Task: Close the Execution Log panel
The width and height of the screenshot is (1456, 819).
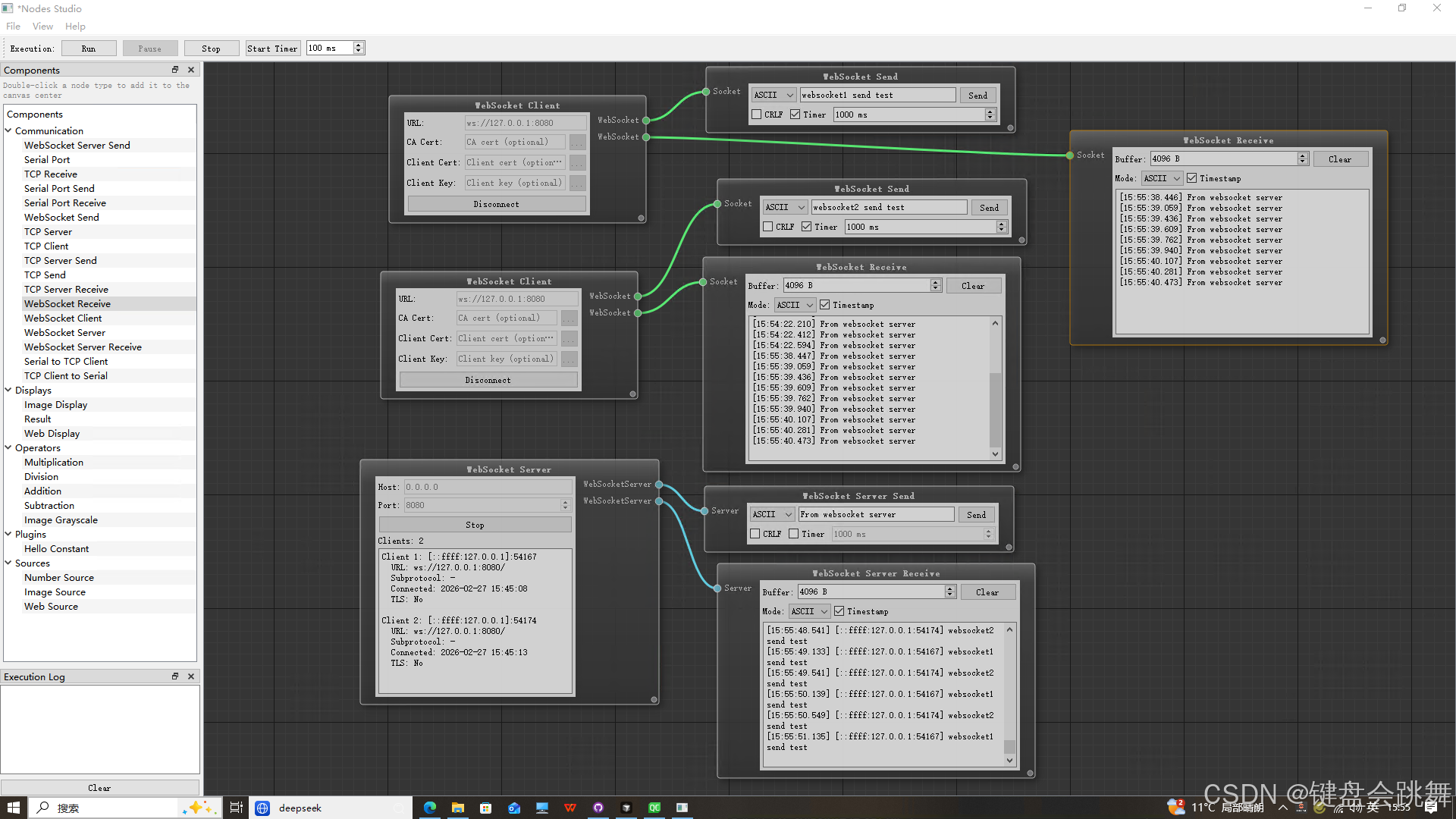Action: (x=191, y=676)
